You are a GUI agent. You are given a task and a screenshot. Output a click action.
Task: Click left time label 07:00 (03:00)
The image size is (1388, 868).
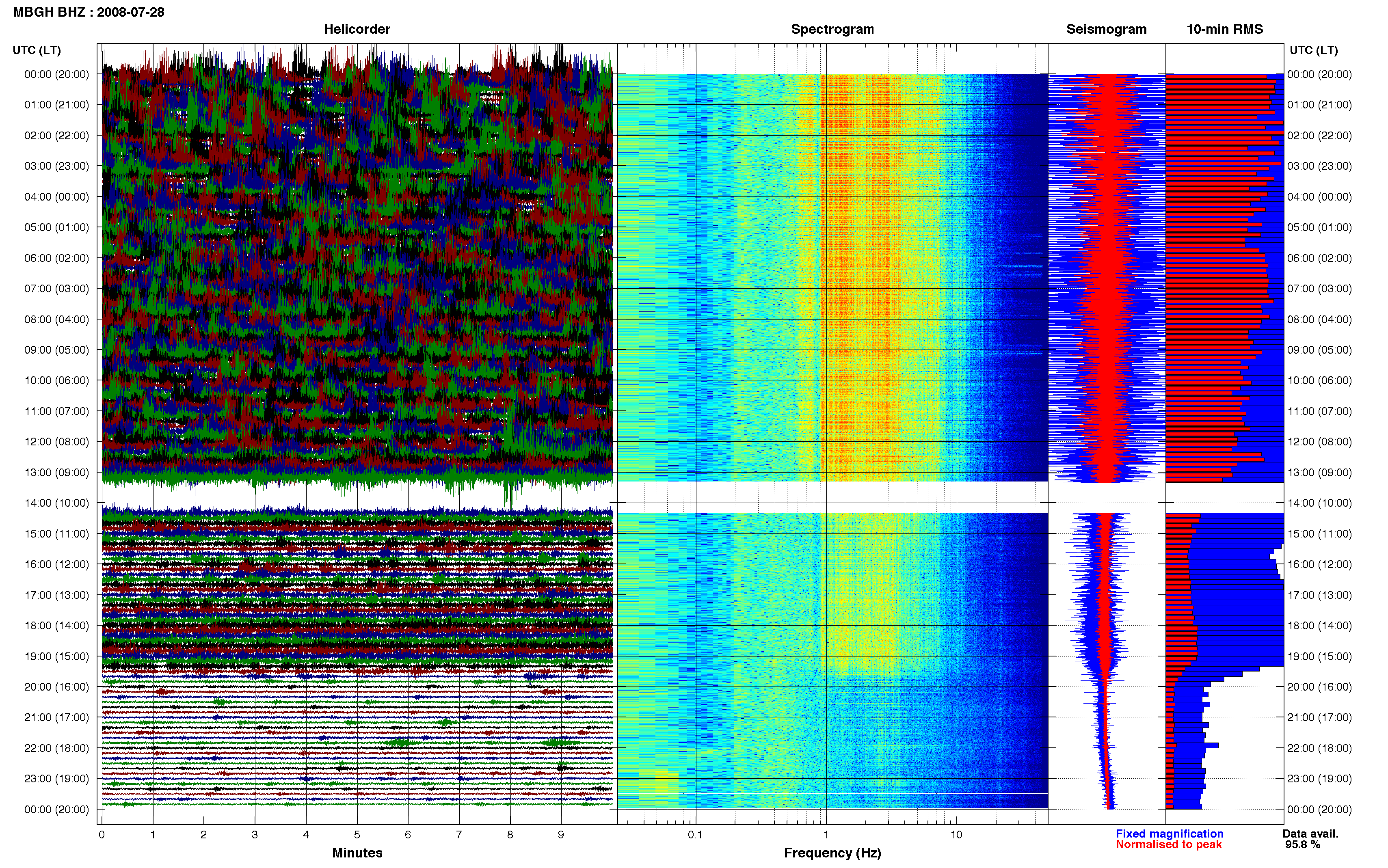coord(57,289)
